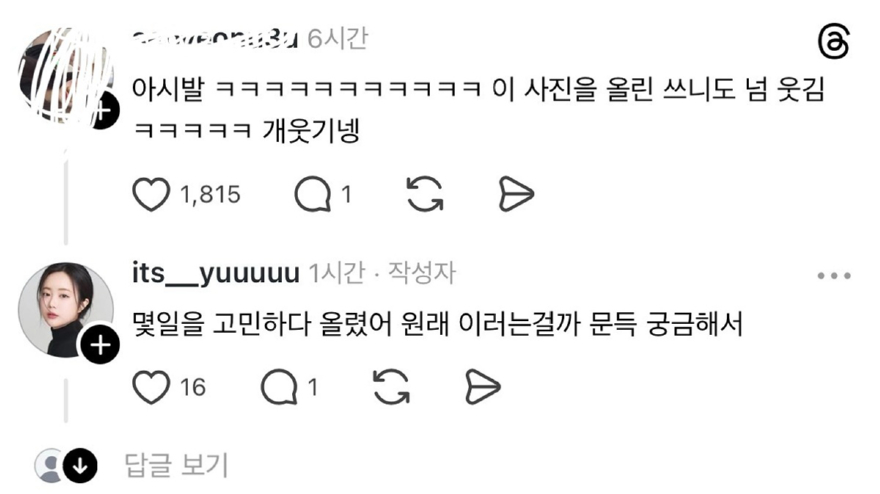Follow its__yuuuuu with the plus badge
Image resolution: width=880 pixels, height=494 pixels.
(100, 345)
